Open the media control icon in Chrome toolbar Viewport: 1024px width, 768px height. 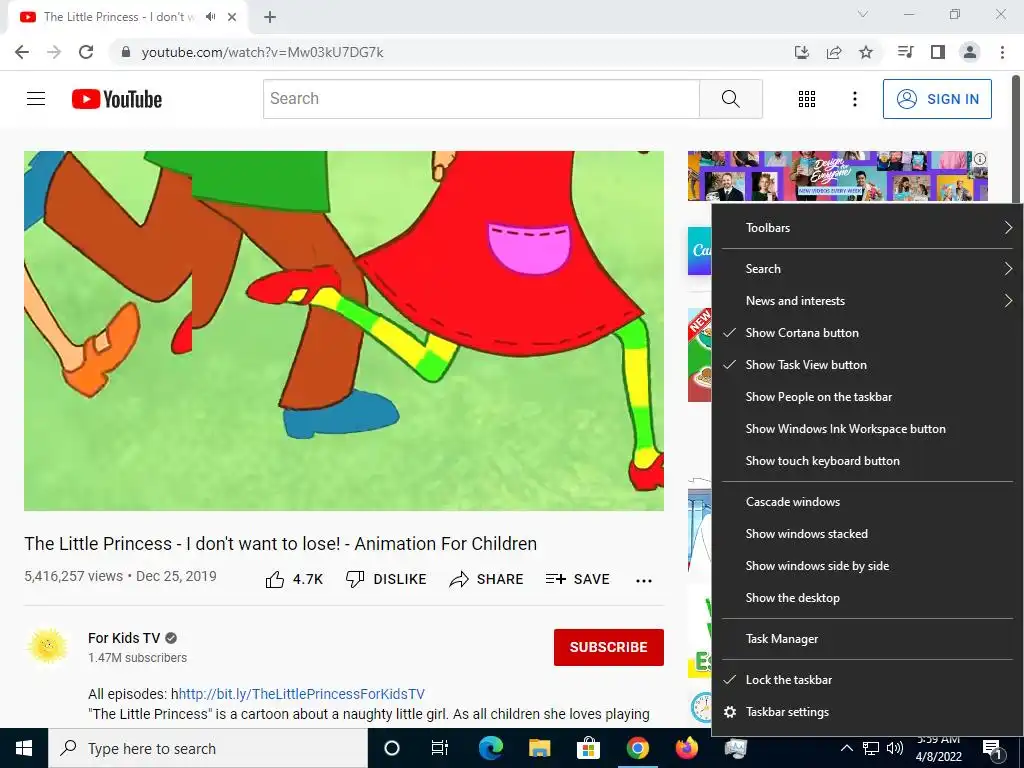(905, 52)
